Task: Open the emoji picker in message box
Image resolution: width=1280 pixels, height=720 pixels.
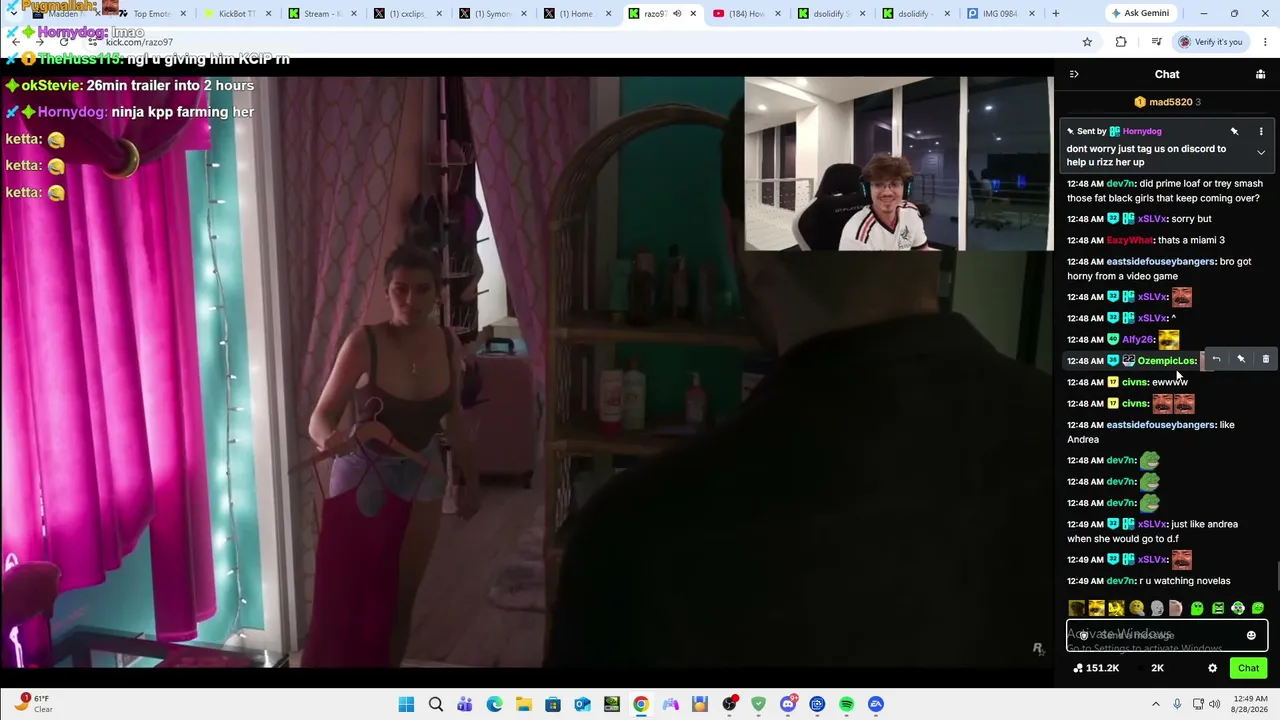Action: click(x=1251, y=635)
